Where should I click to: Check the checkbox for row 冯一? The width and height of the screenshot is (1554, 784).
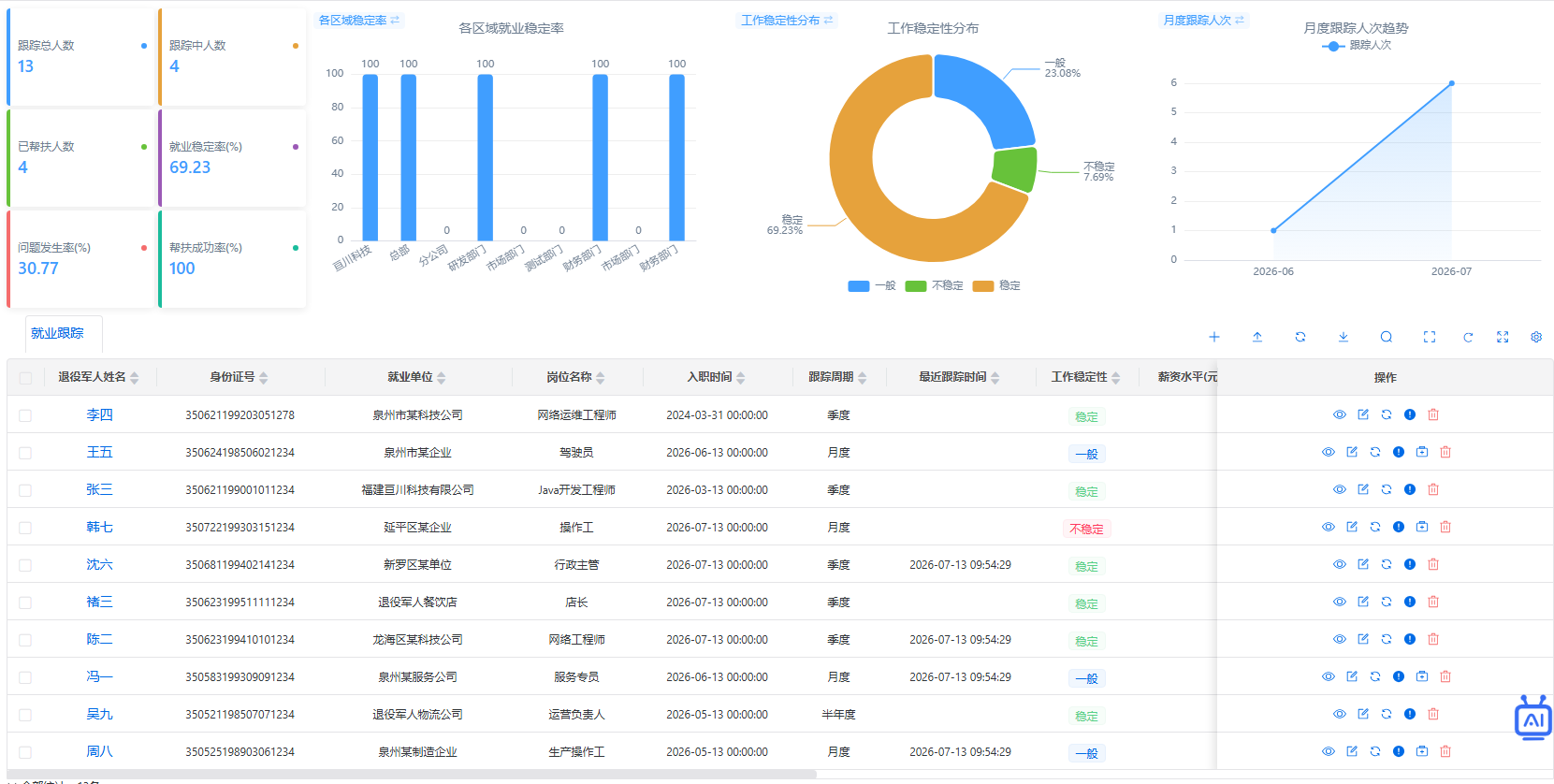click(25, 677)
